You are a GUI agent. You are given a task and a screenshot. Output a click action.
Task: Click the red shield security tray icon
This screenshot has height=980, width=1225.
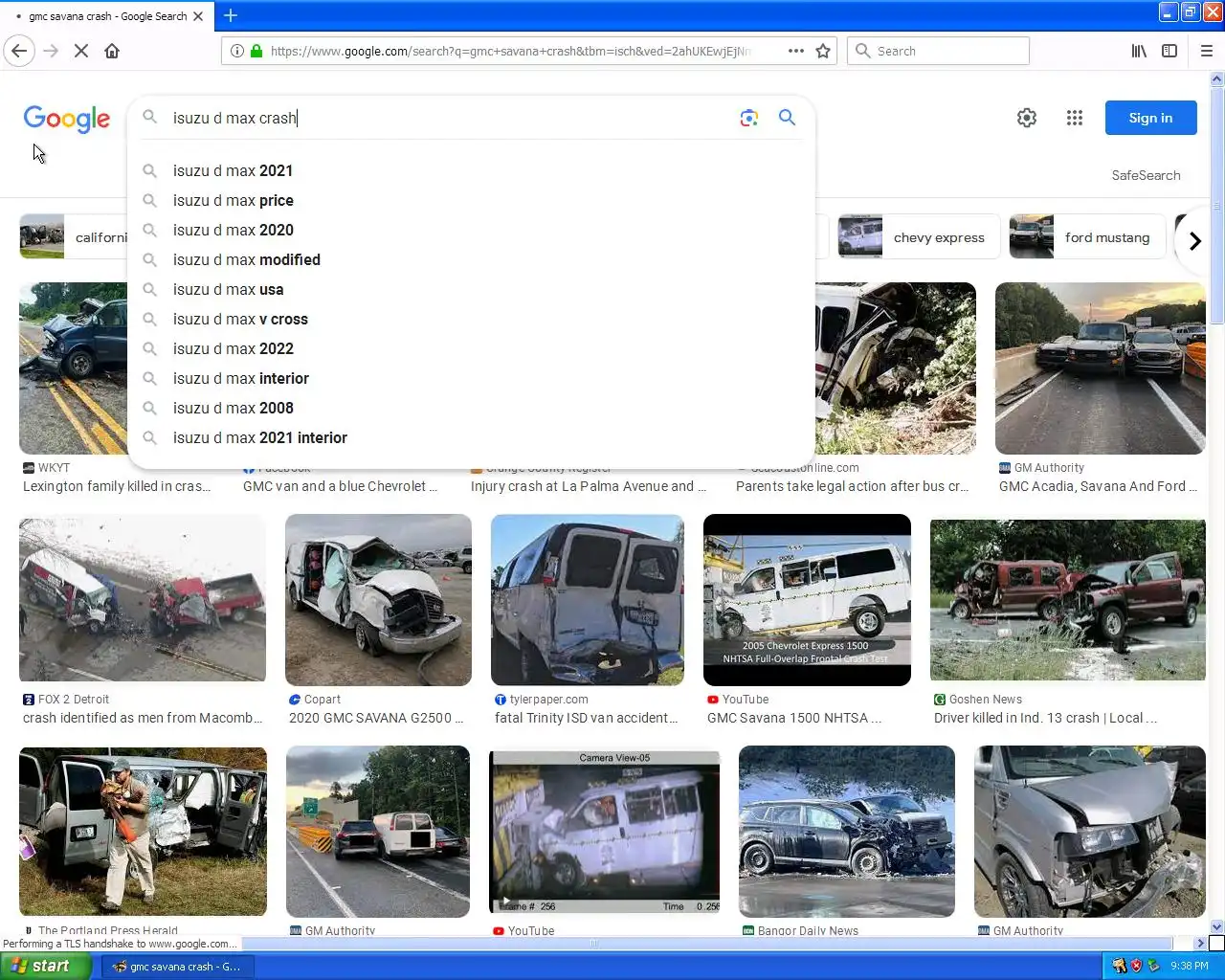point(1136,967)
